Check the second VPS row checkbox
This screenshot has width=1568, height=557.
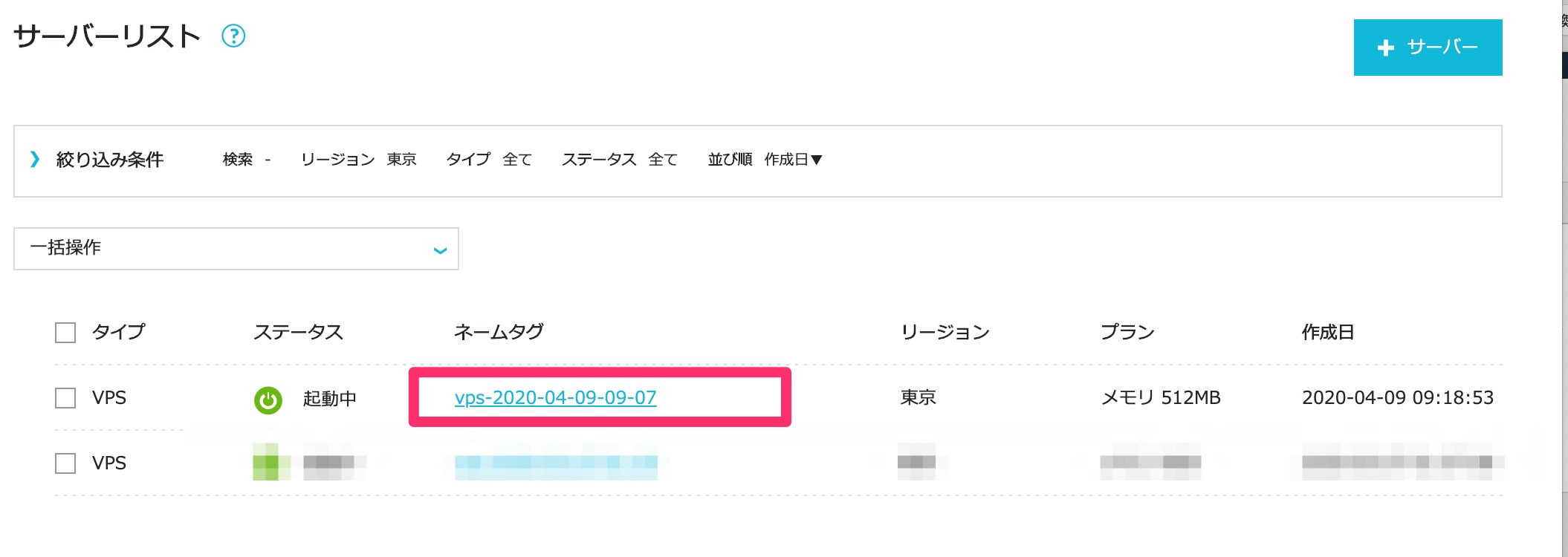(65, 463)
